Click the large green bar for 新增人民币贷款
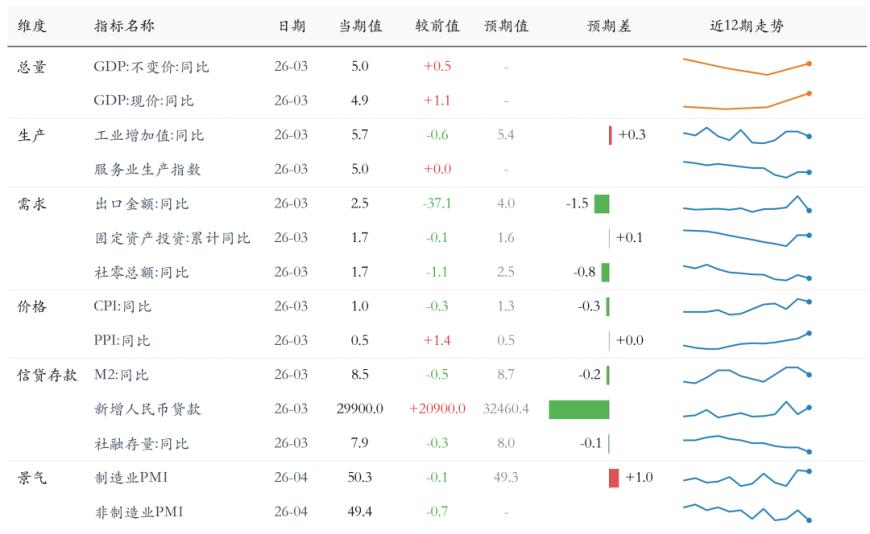 pyautogui.click(x=579, y=410)
